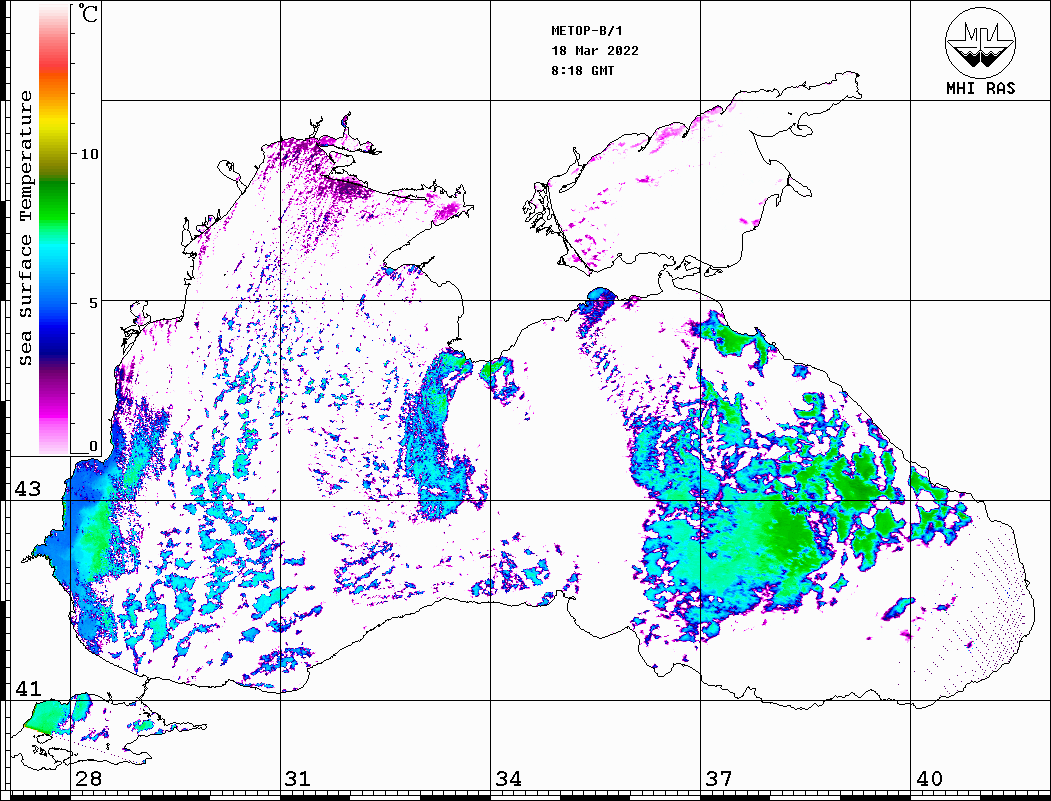The image size is (1051, 801).
Task: Click the '8:18 GMT' time text
Action: [582, 71]
